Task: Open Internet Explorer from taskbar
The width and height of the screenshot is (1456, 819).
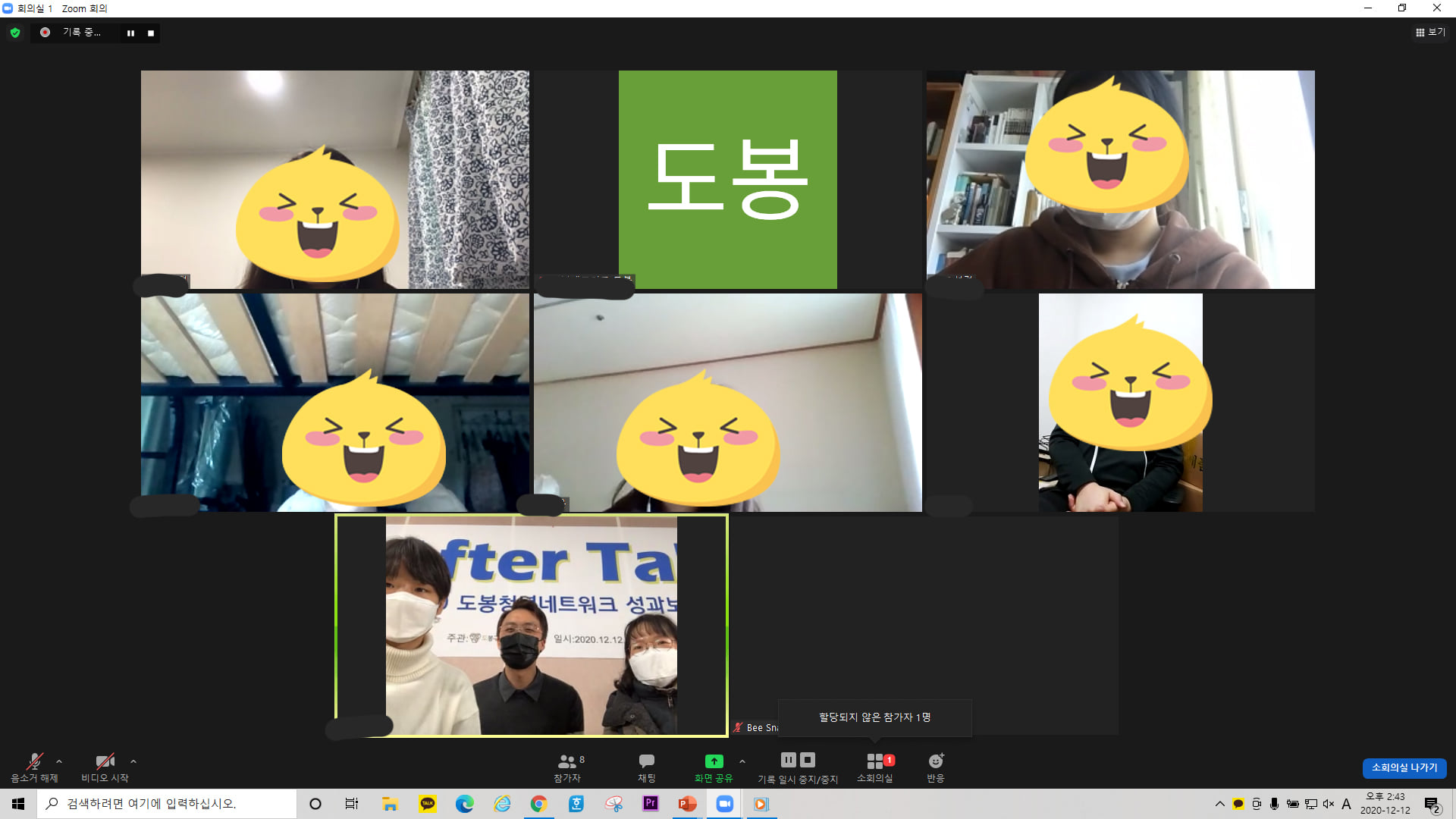Action: tap(502, 804)
